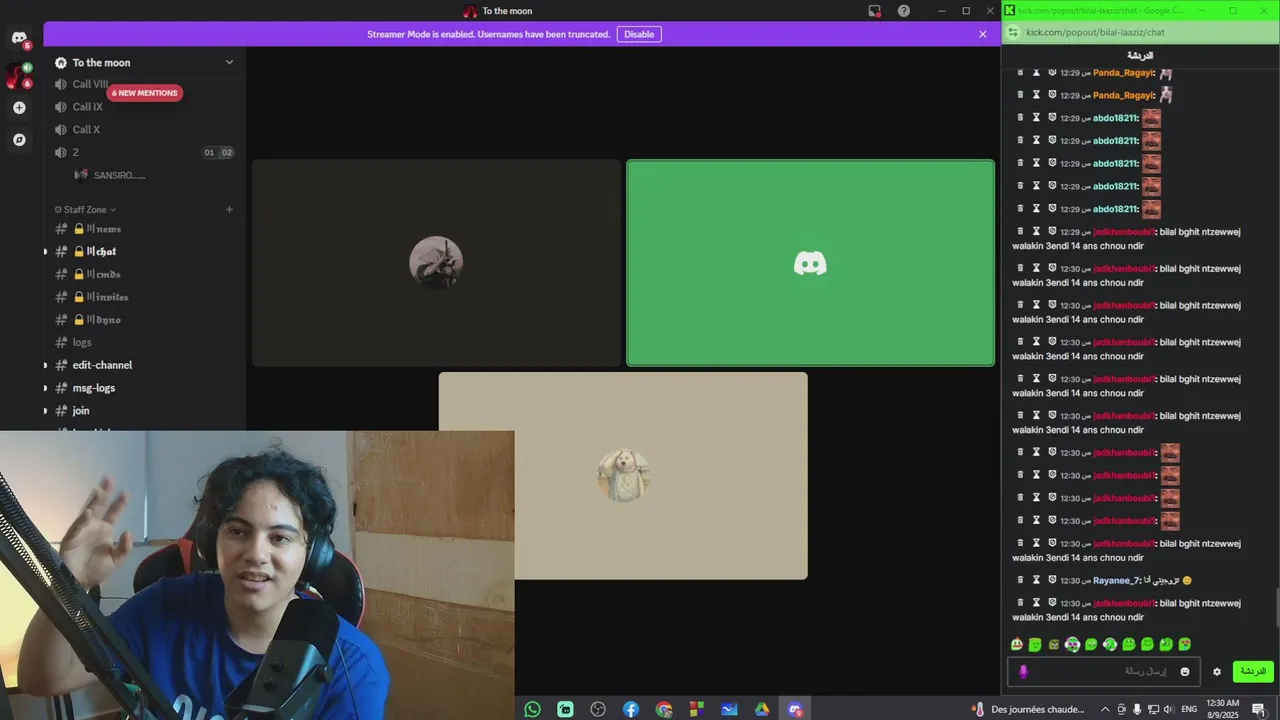Viewport: 1280px width, 720px height.
Task: Click the purple microphone icon in chat box
Action: point(1023,672)
